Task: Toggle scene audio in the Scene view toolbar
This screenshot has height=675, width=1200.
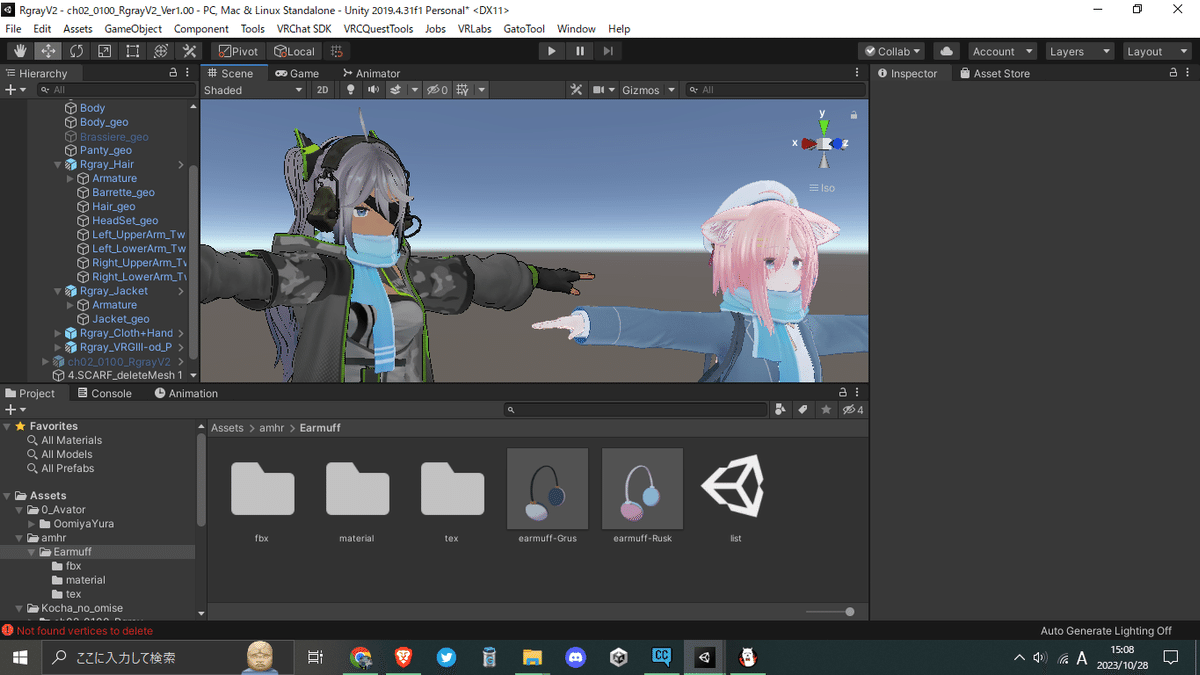Action: tap(372, 89)
